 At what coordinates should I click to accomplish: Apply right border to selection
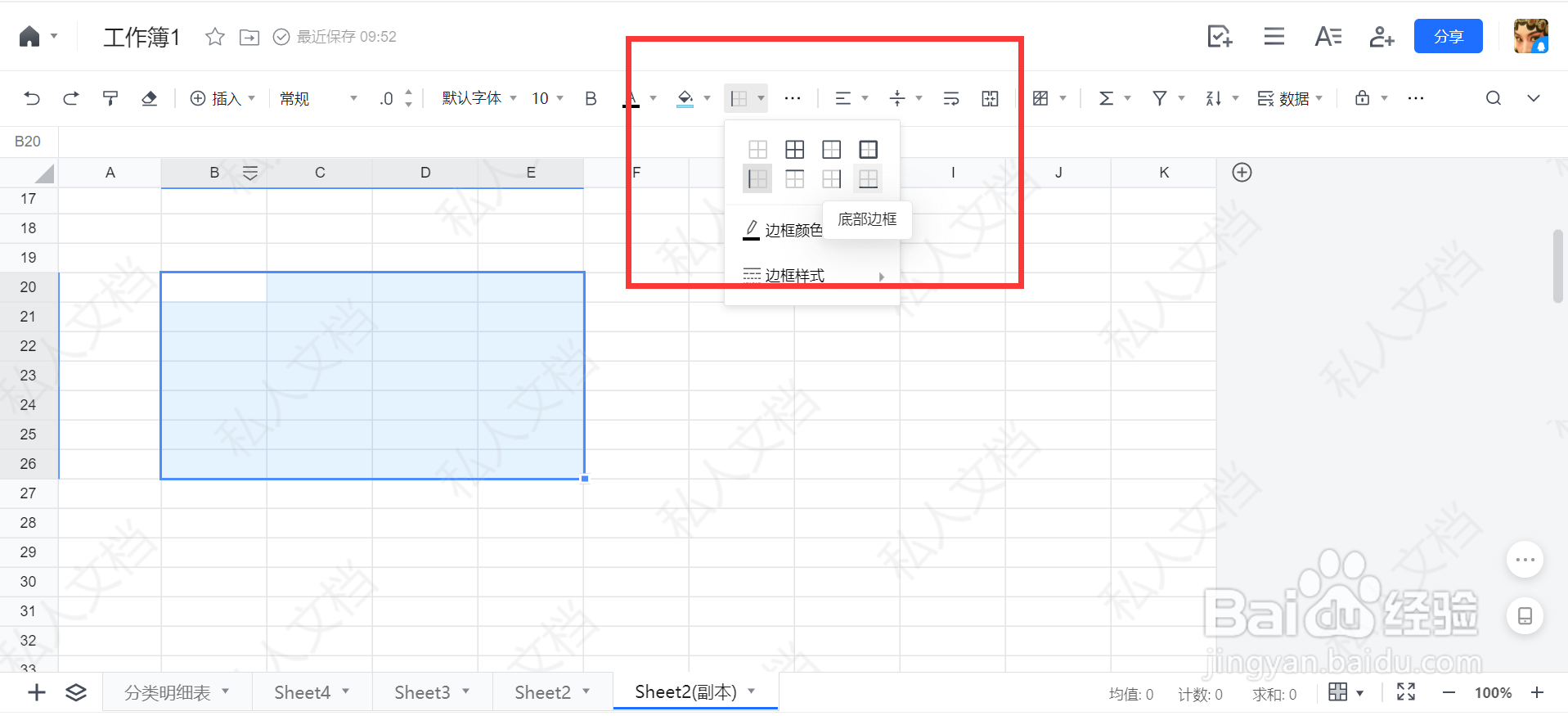tap(832, 178)
